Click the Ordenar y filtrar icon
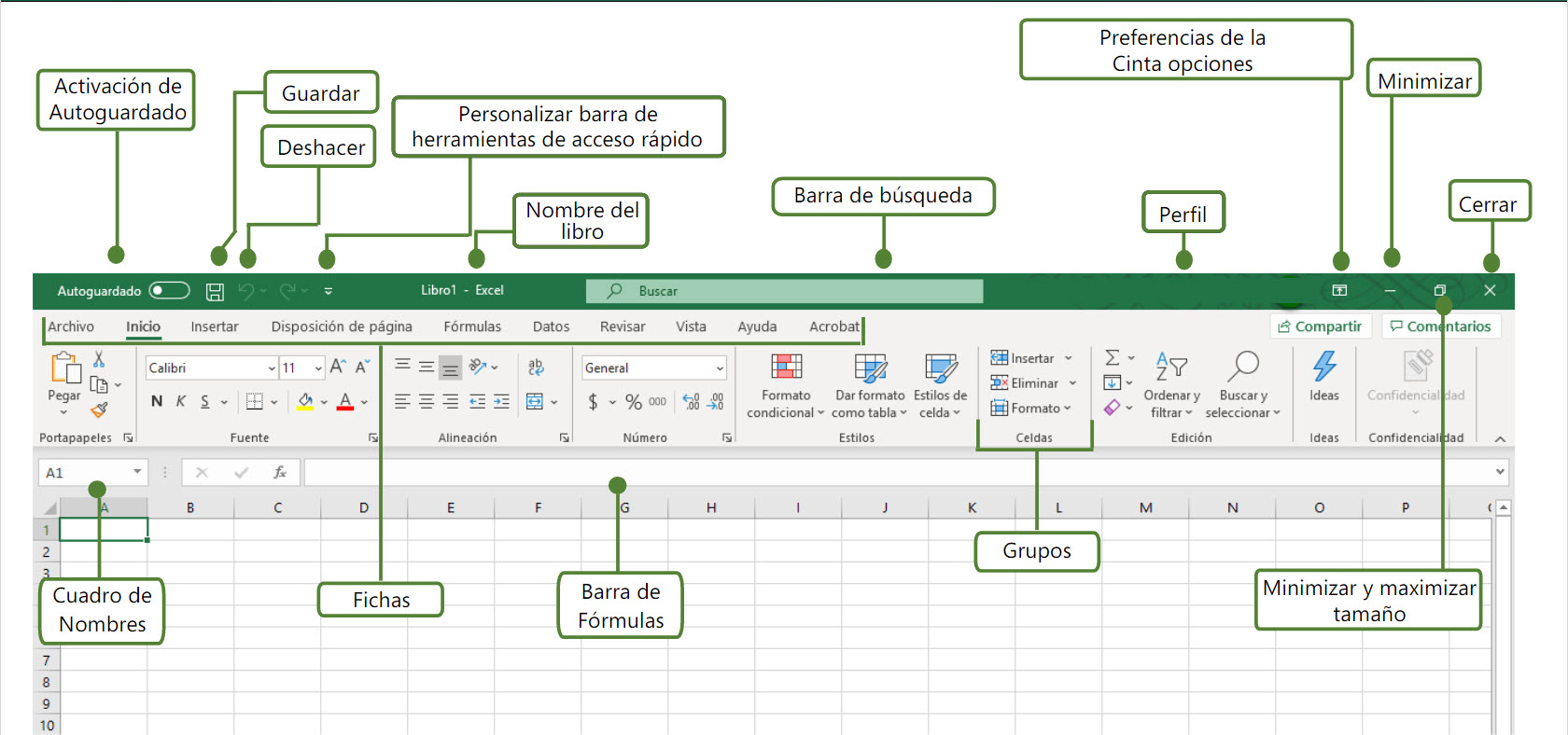The width and height of the screenshot is (1568, 735). coord(1171,366)
